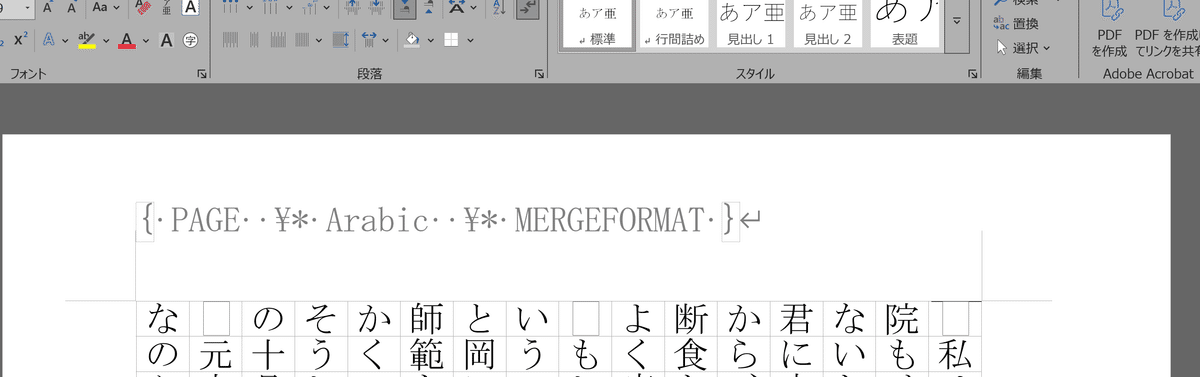
Task: Click the bullets list icon
Action: pos(231,7)
